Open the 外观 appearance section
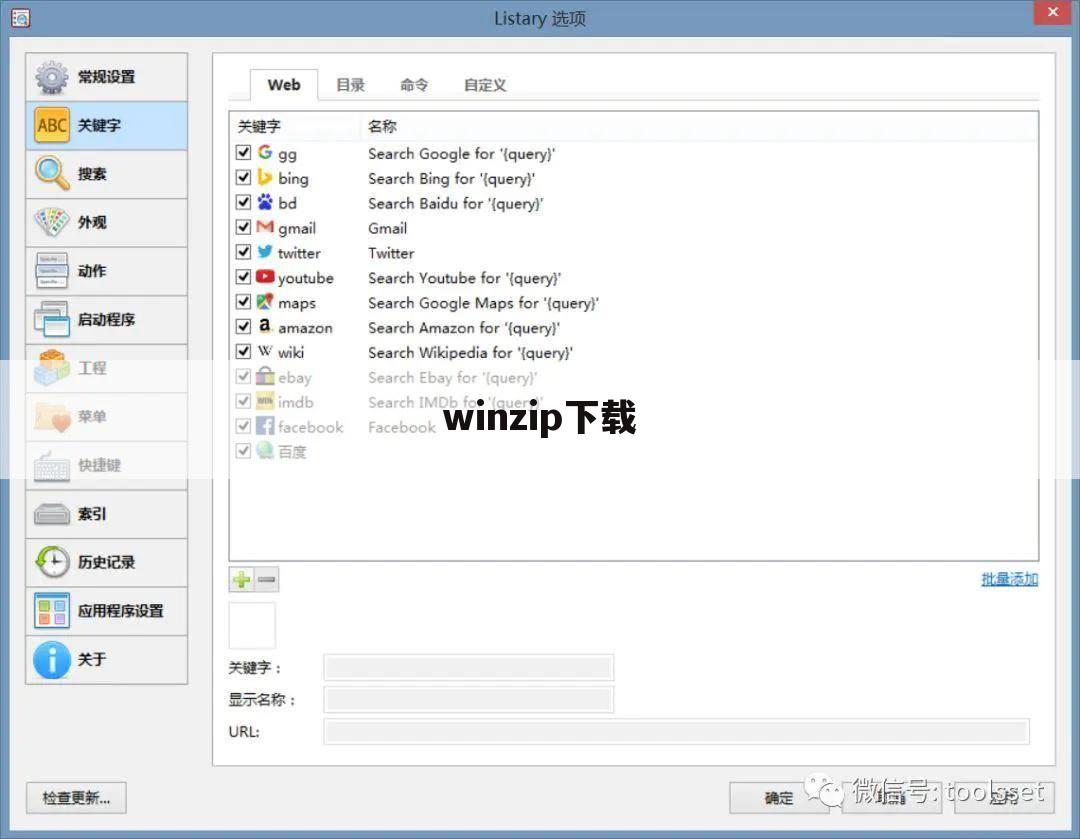This screenshot has width=1080, height=839. 106,222
